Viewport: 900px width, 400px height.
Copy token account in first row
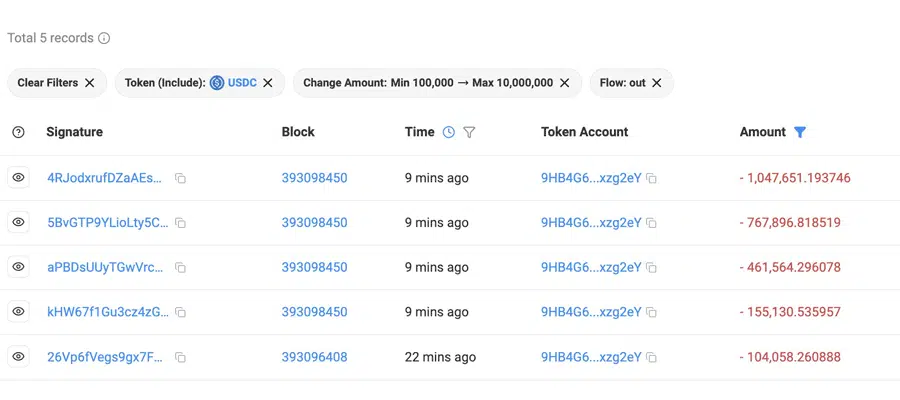(651, 179)
